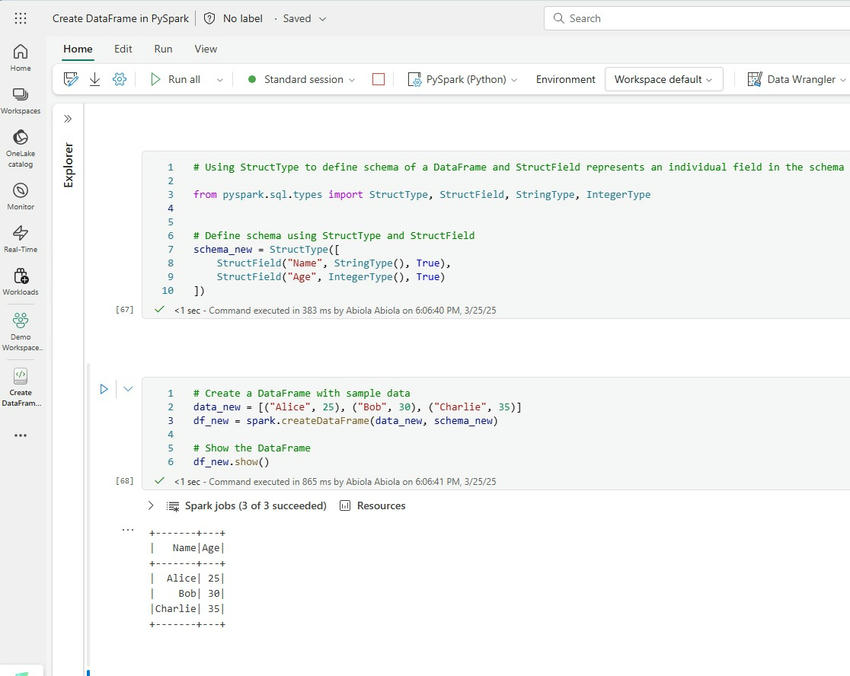Open more sidebar options ellipsis
The height and width of the screenshot is (676, 850).
(21, 435)
